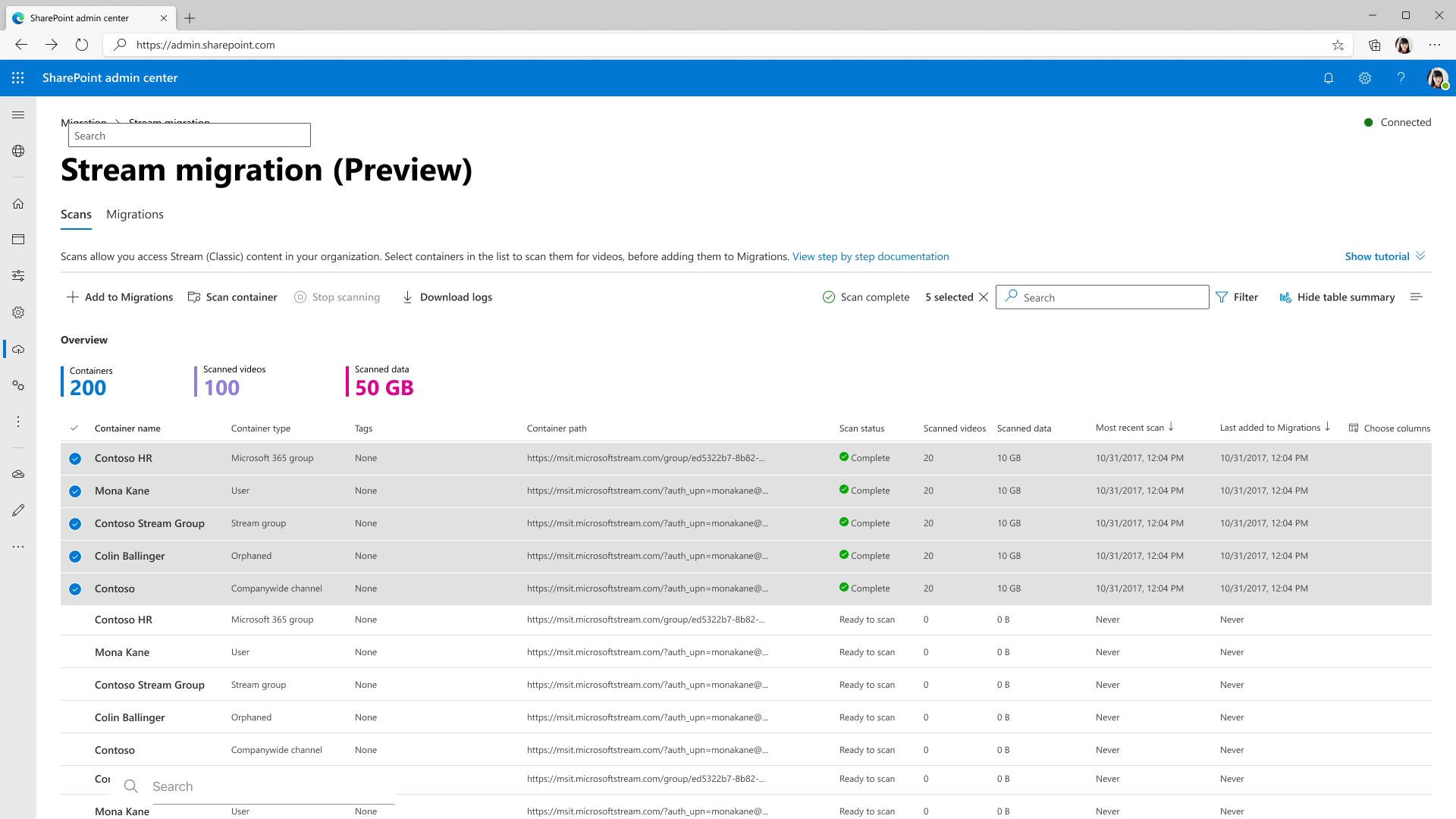Click the Scan container icon button
The image size is (1456, 819).
[x=195, y=296]
